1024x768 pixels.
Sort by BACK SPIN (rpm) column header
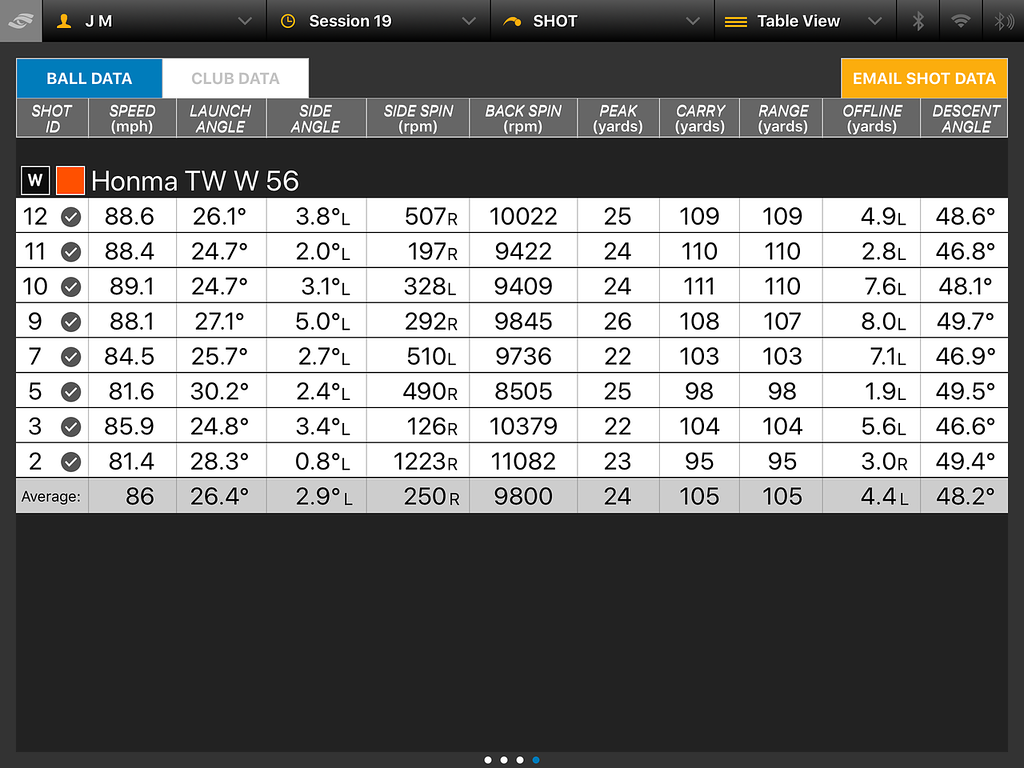pos(523,118)
